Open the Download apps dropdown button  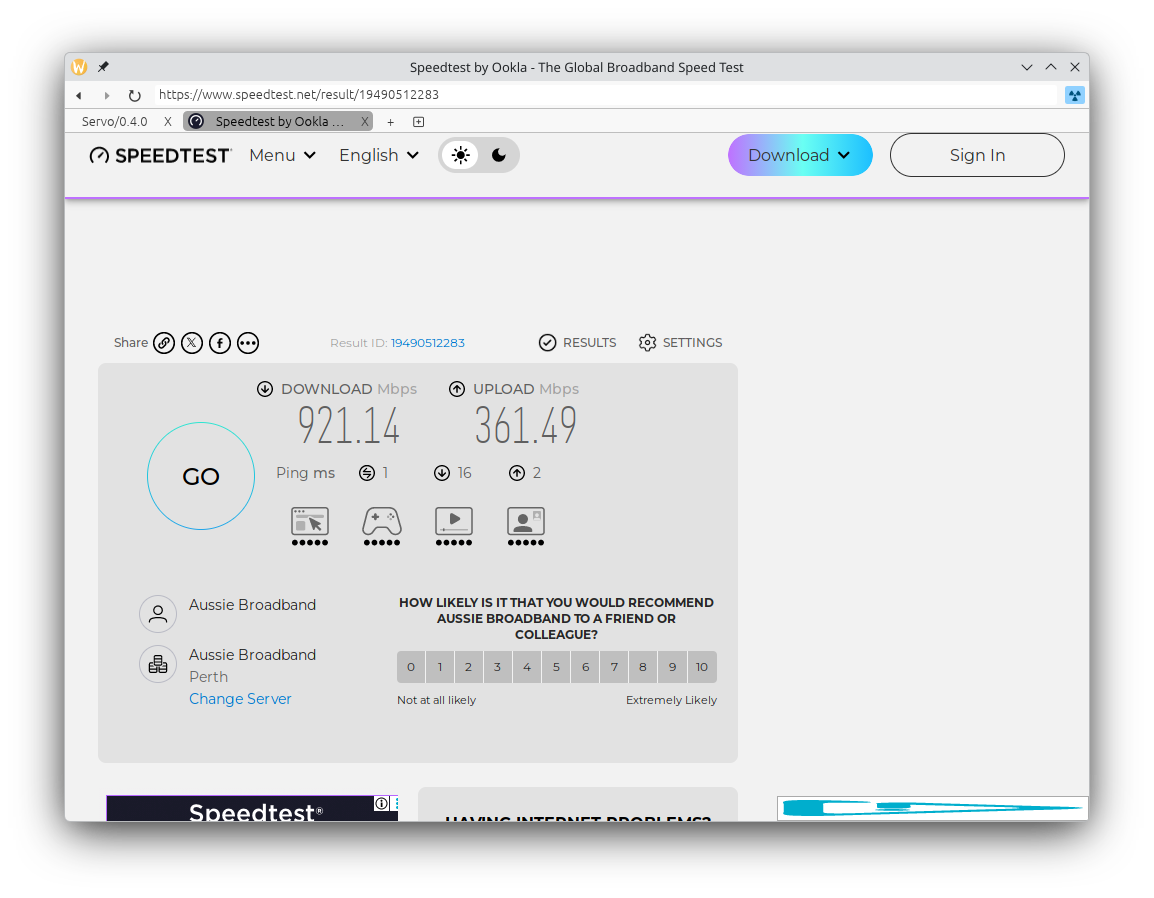point(800,155)
